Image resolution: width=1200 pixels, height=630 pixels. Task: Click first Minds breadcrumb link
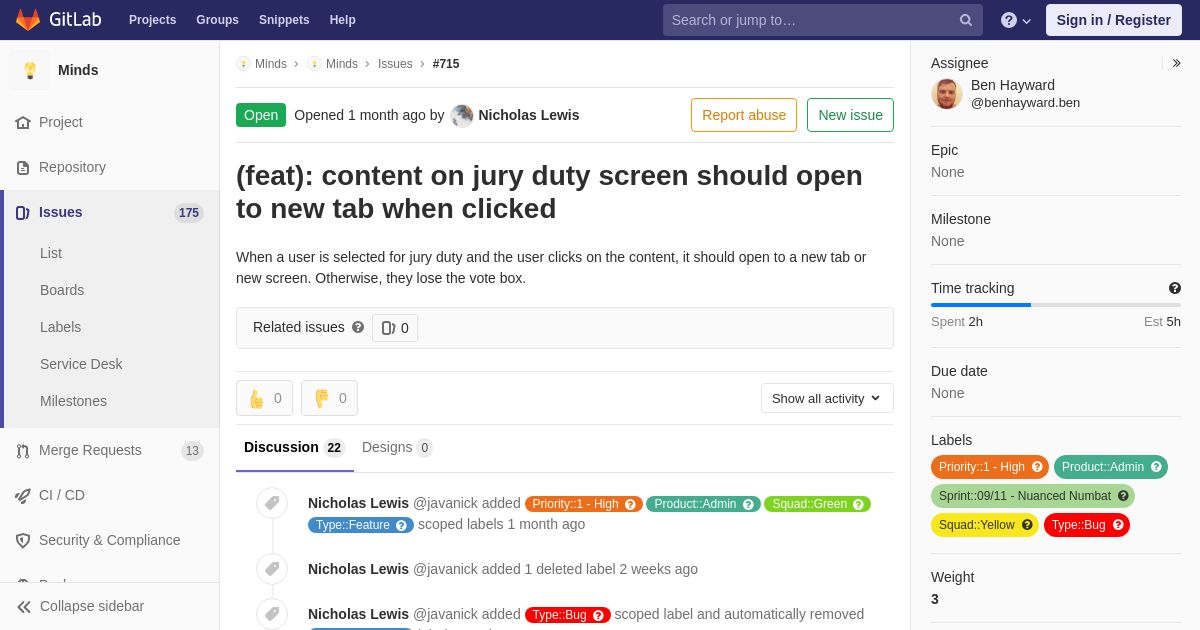271,64
